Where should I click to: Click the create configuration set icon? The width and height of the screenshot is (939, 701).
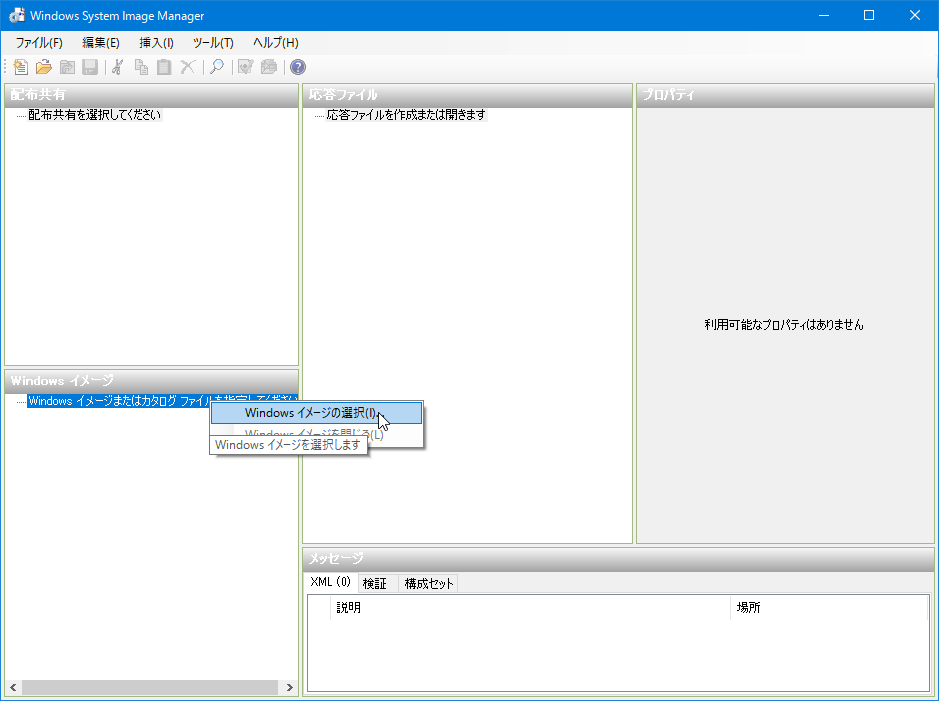tap(269, 67)
